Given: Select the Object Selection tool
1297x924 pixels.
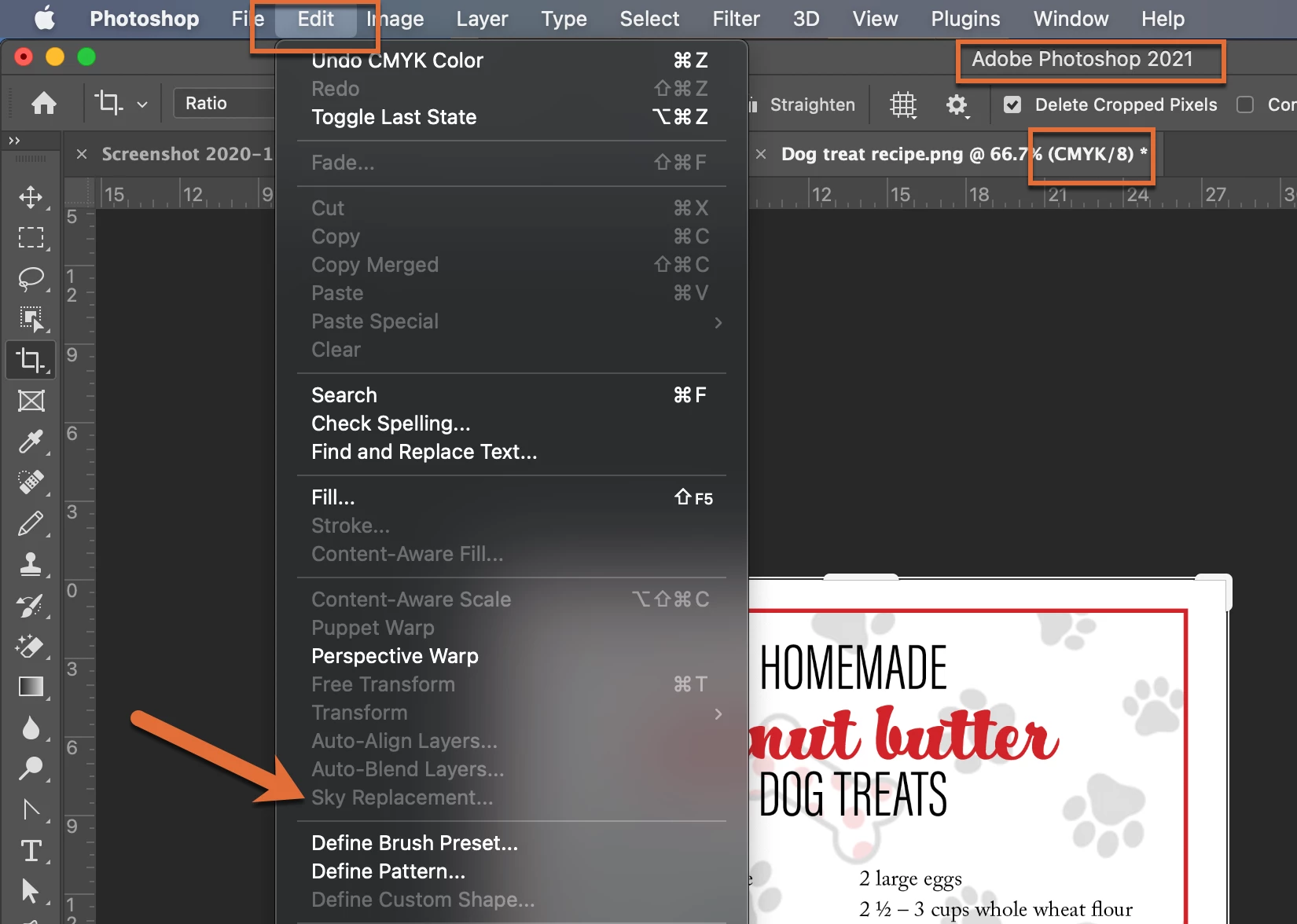Looking at the screenshot, I should click(31, 319).
